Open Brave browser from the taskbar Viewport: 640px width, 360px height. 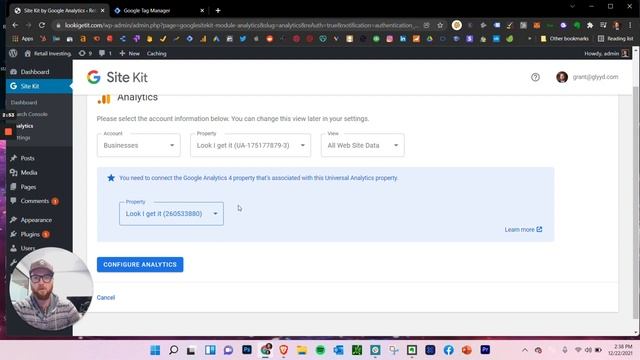coord(284,350)
